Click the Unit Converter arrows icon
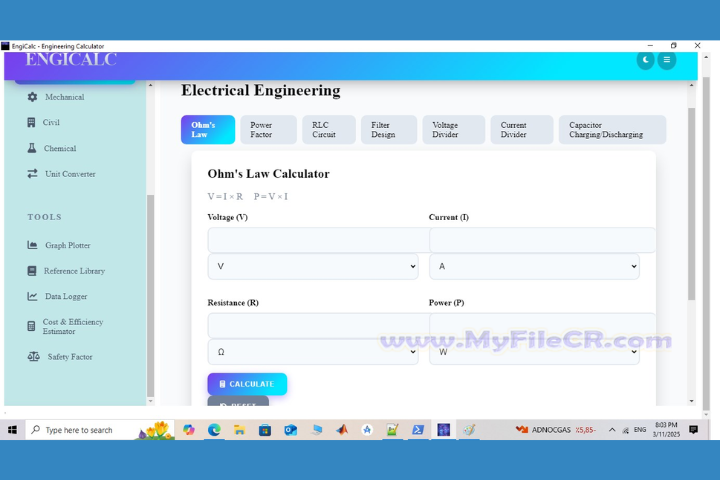The width and height of the screenshot is (720, 480). click(x=32, y=174)
